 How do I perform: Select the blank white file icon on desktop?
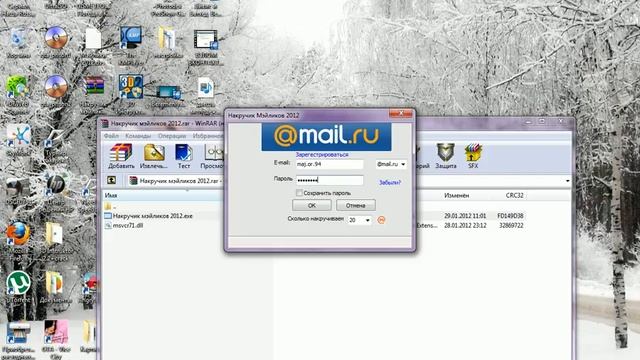point(93,39)
